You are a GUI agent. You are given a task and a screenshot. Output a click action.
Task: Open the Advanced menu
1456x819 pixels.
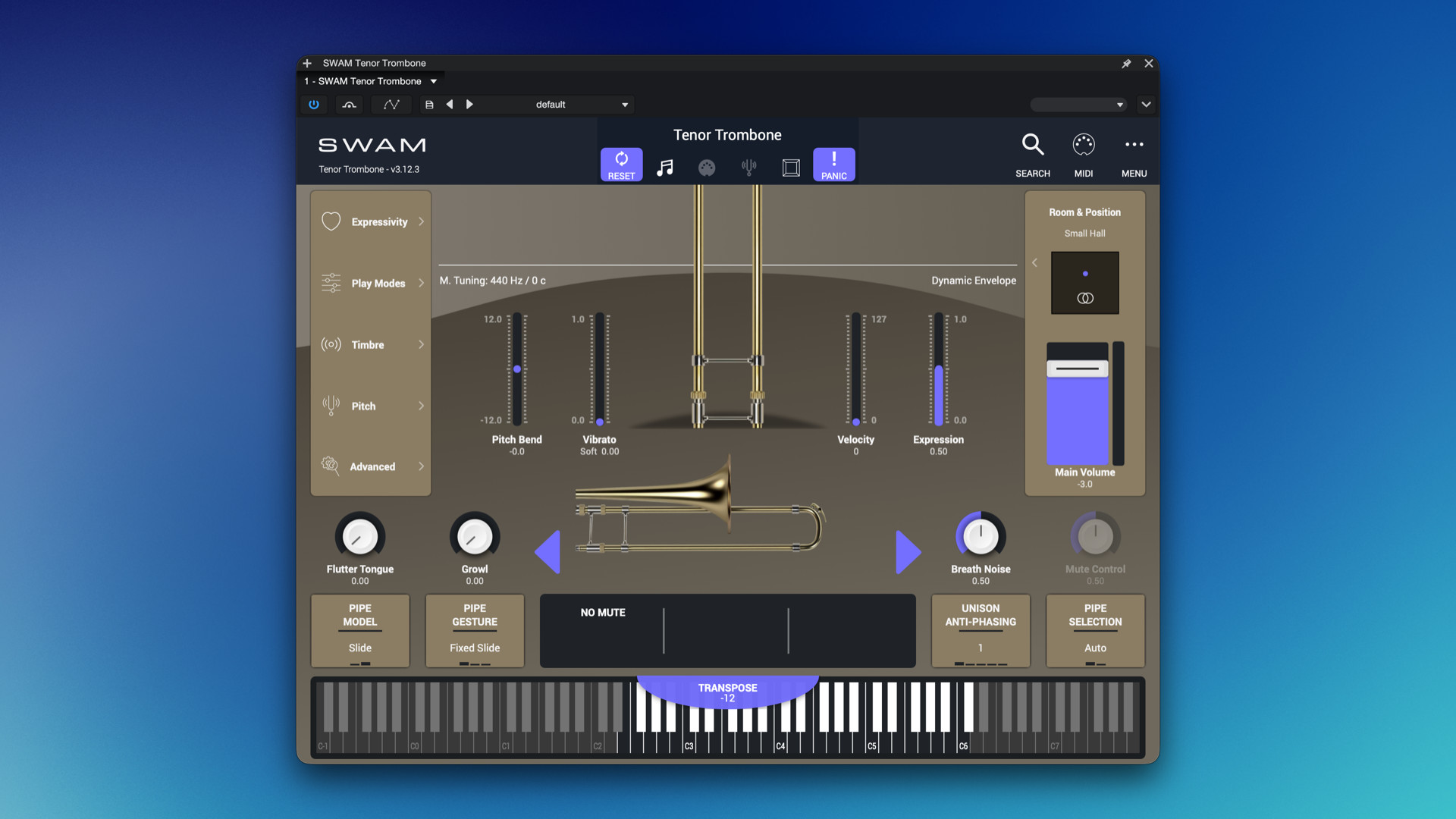coord(372,466)
